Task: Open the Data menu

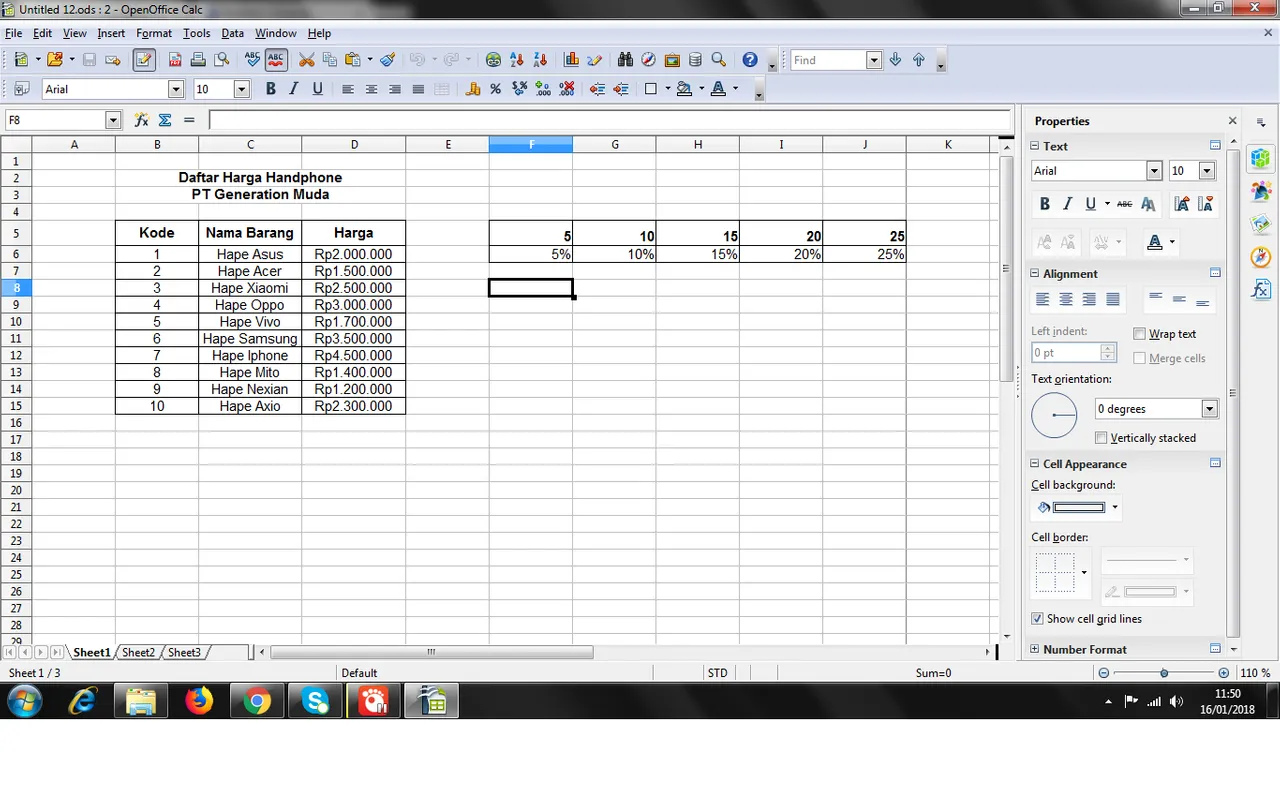Action: coord(232,33)
